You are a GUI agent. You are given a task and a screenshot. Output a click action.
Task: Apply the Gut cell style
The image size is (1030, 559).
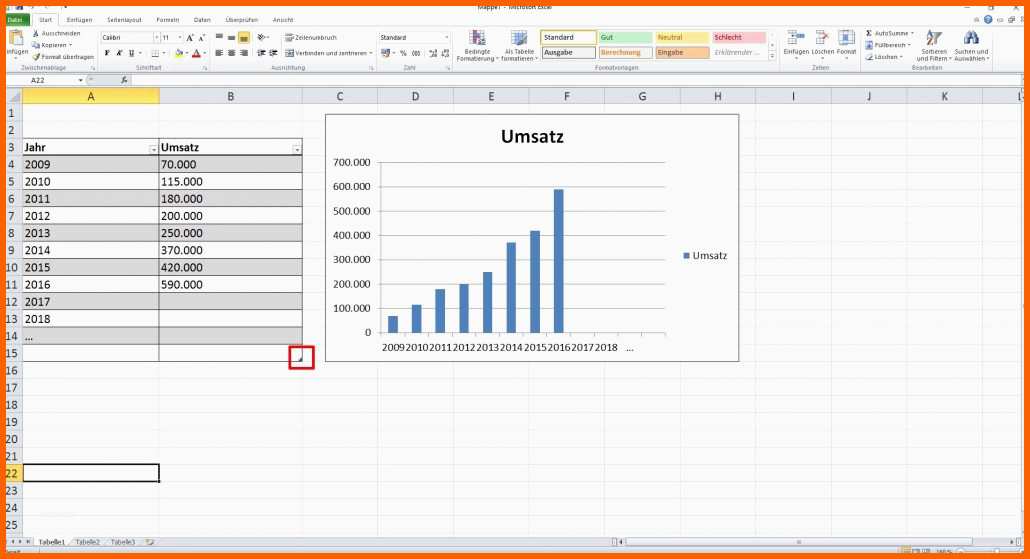pos(625,38)
